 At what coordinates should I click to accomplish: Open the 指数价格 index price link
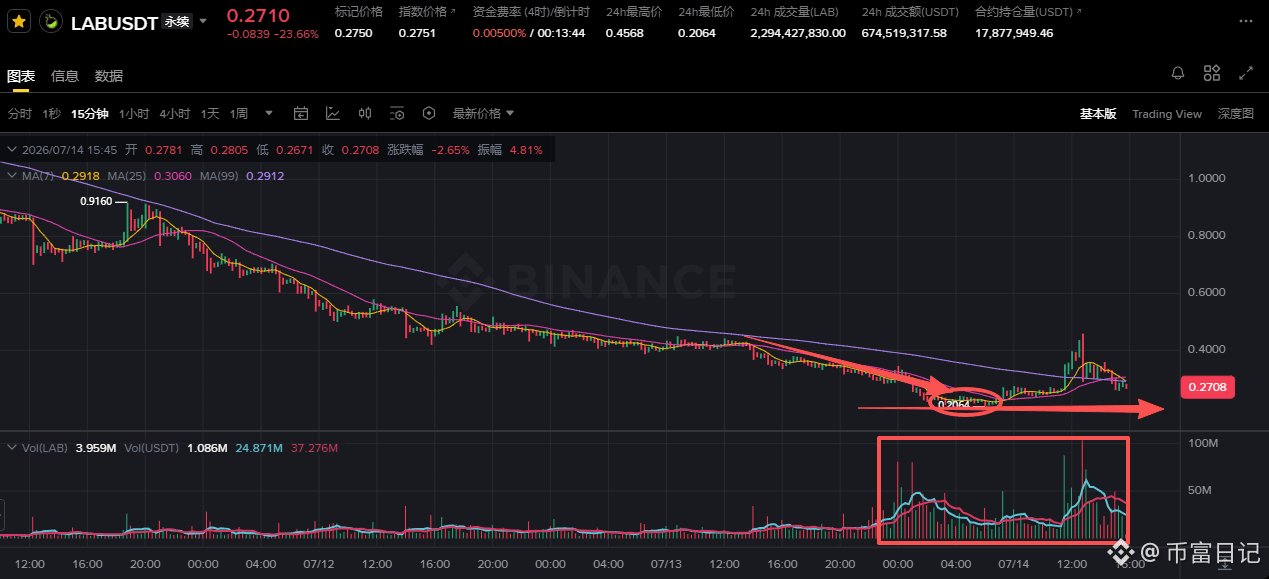pos(427,12)
